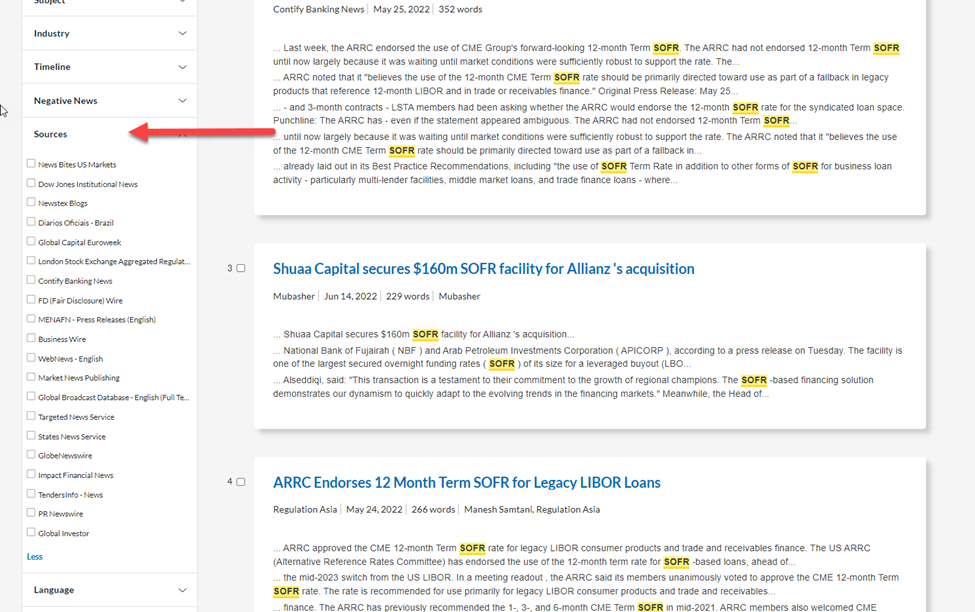Expand the Industry filter section

(109, 34)
